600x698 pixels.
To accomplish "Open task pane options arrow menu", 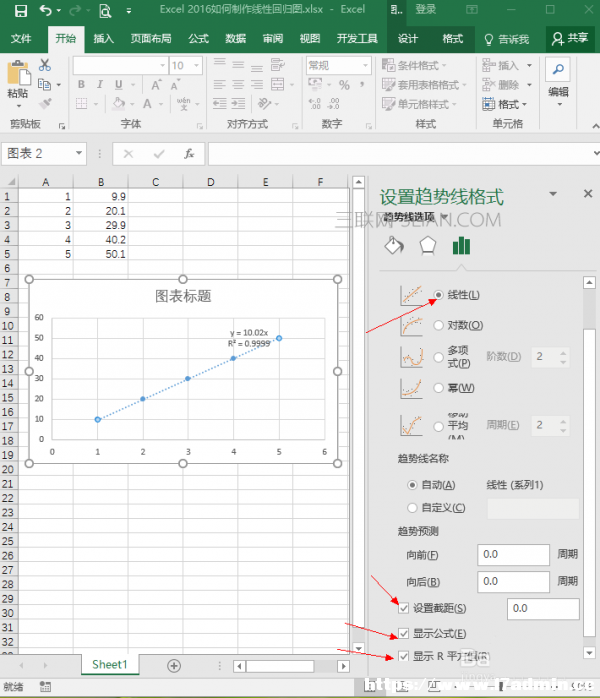I will [553, 194].
